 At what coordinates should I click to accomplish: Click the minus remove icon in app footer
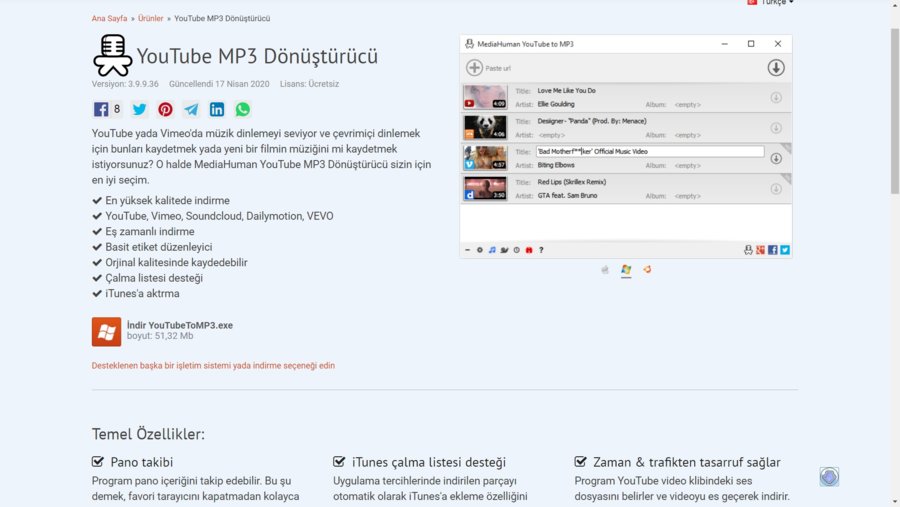[467, 250]
